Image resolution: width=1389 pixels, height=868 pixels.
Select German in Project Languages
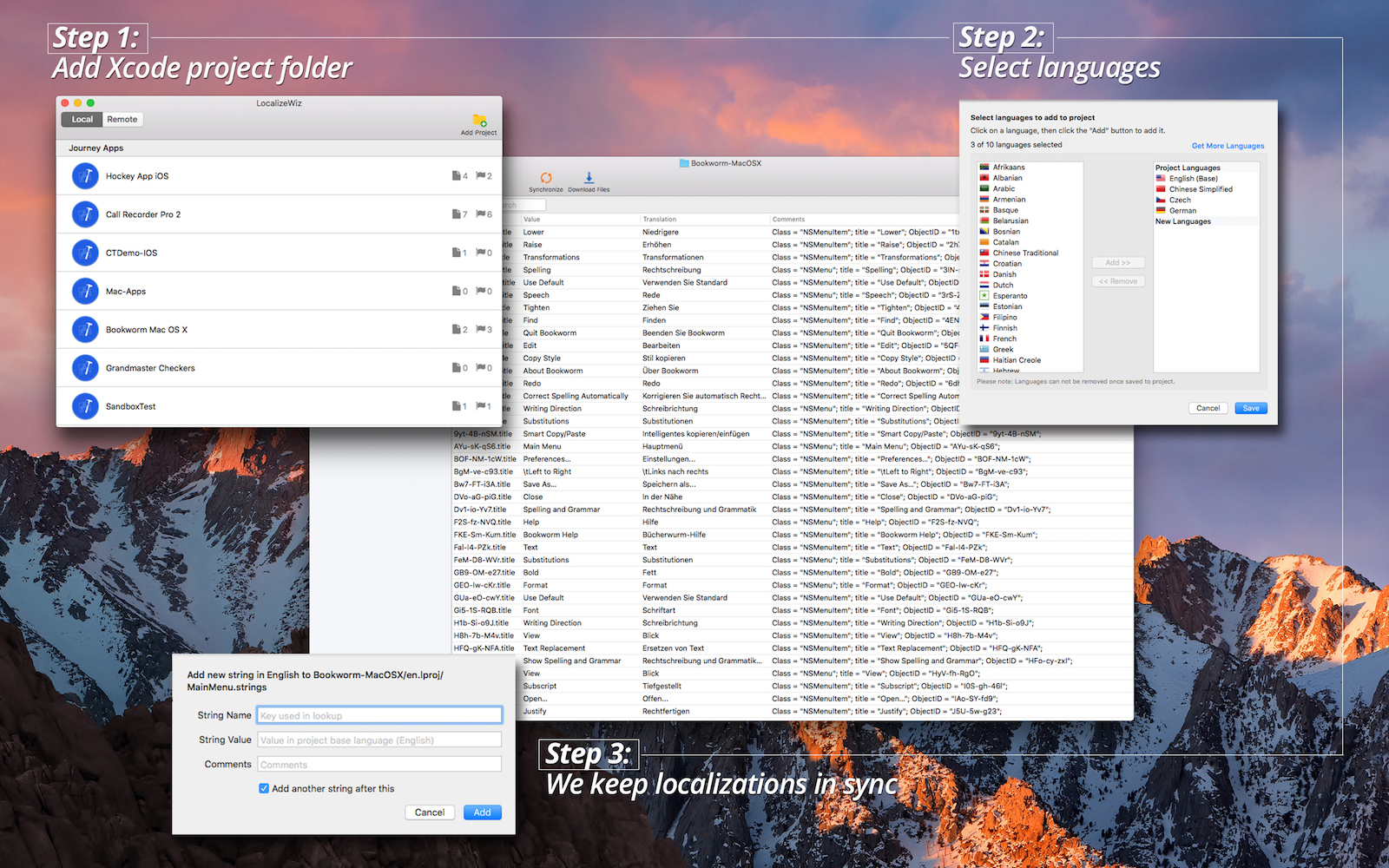tap(1182, 211)
